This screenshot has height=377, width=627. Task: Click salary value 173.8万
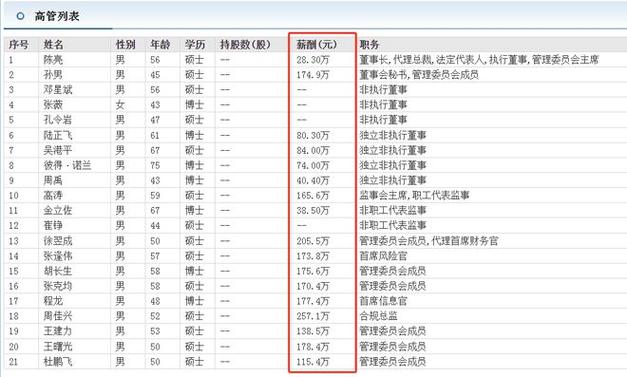tap(313, 256)
